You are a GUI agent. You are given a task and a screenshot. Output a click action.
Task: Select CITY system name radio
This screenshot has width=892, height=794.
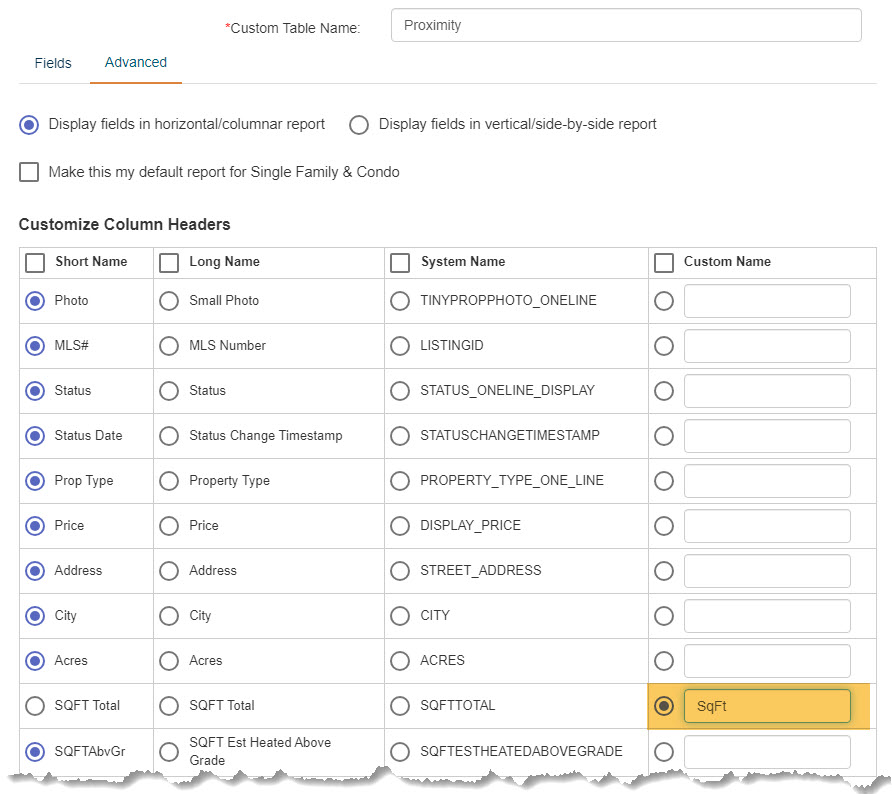tap(400, 615)
